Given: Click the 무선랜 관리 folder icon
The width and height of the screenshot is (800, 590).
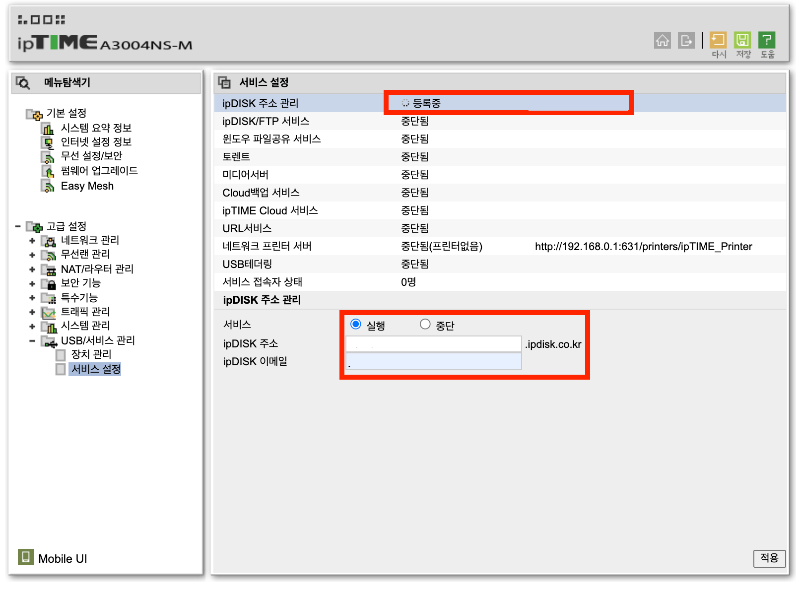Looking at the screenshot, I should coord(49,255).
